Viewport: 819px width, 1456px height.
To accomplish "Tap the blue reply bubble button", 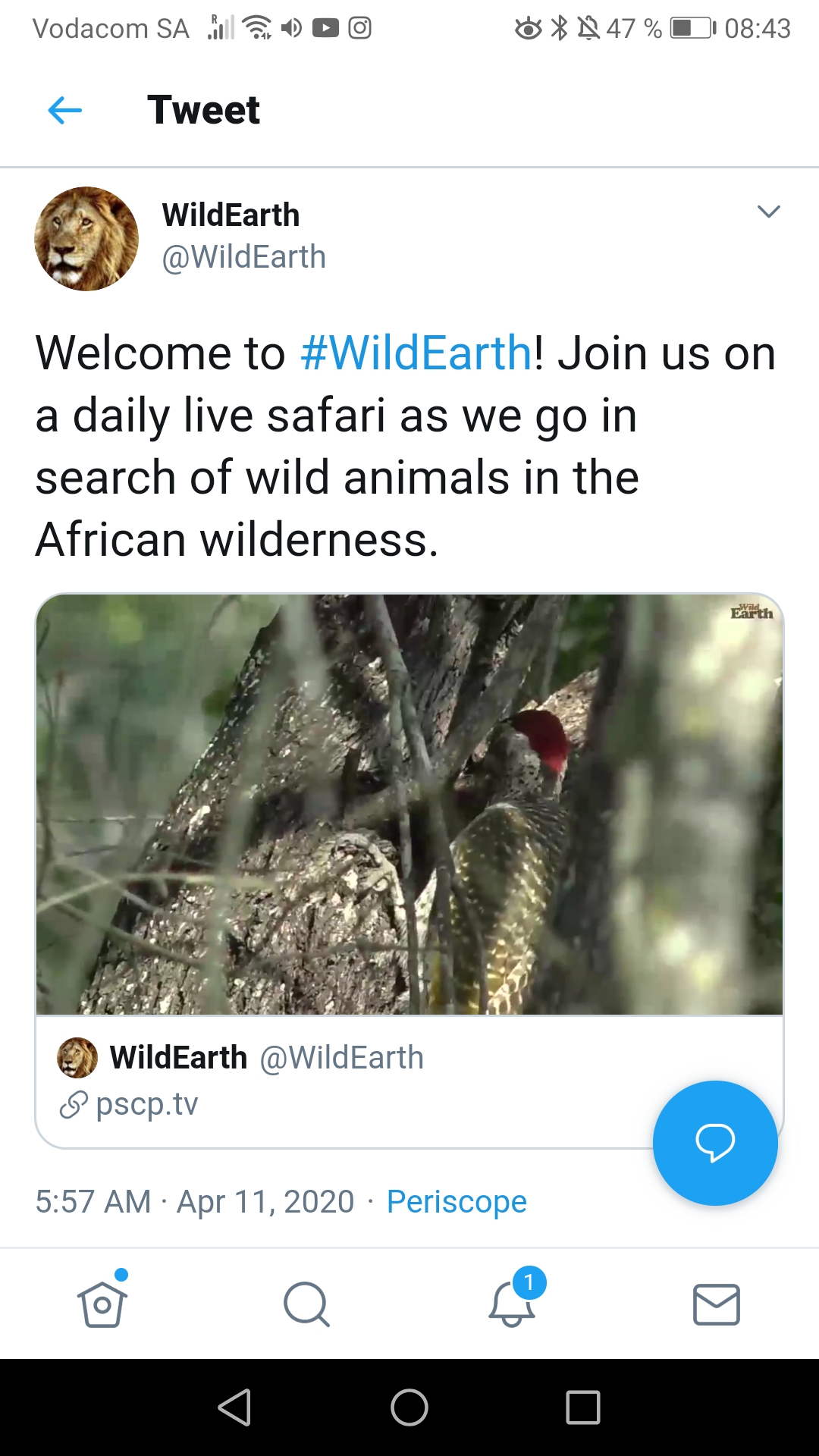I will tap(715, 1142).
